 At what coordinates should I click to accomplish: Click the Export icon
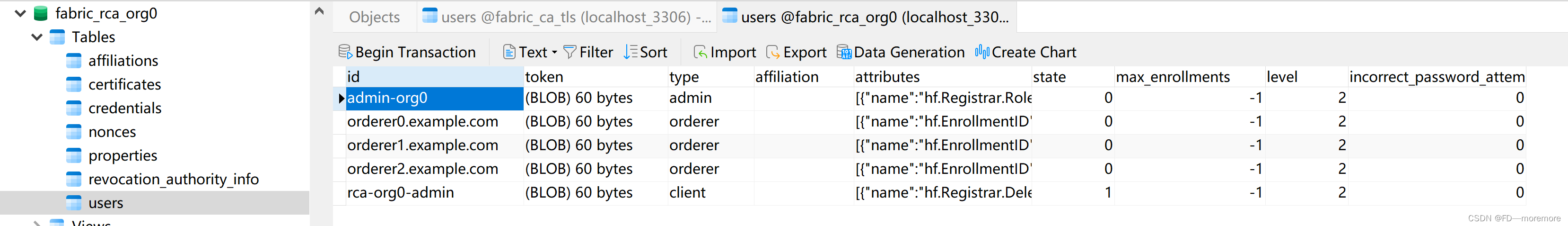pos(772,53)
